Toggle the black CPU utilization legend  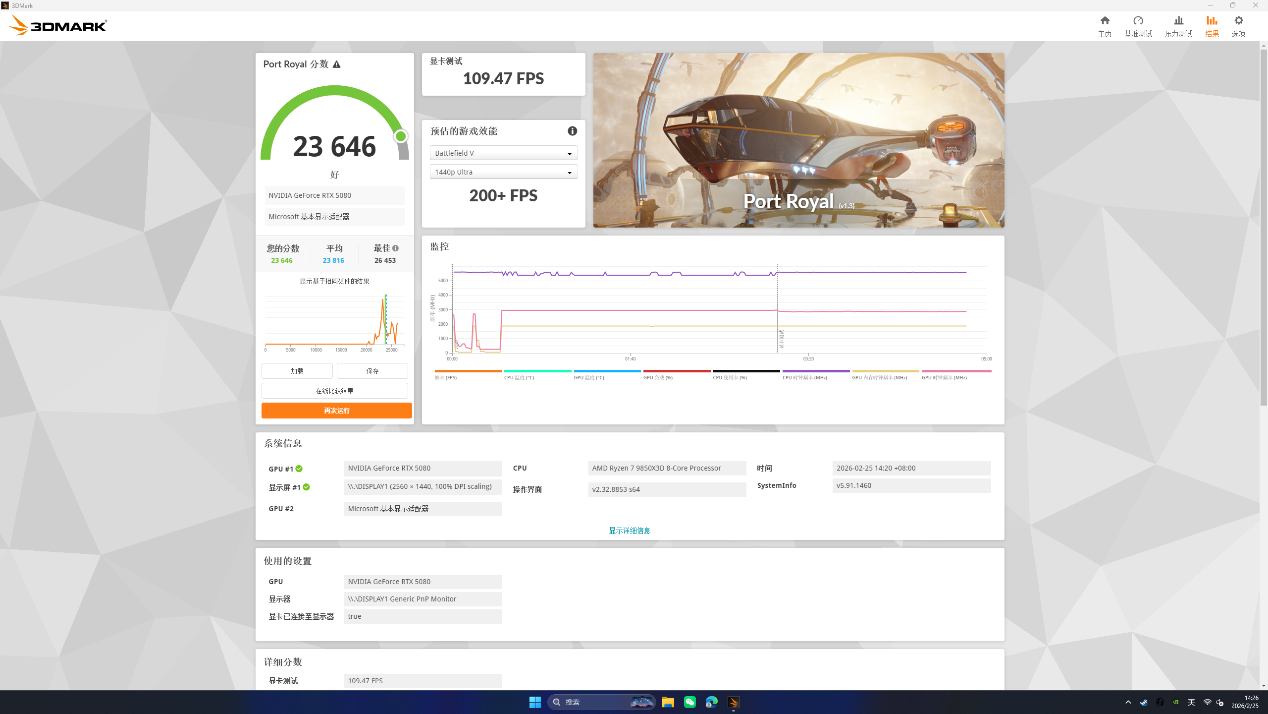(x=746, y=374)
